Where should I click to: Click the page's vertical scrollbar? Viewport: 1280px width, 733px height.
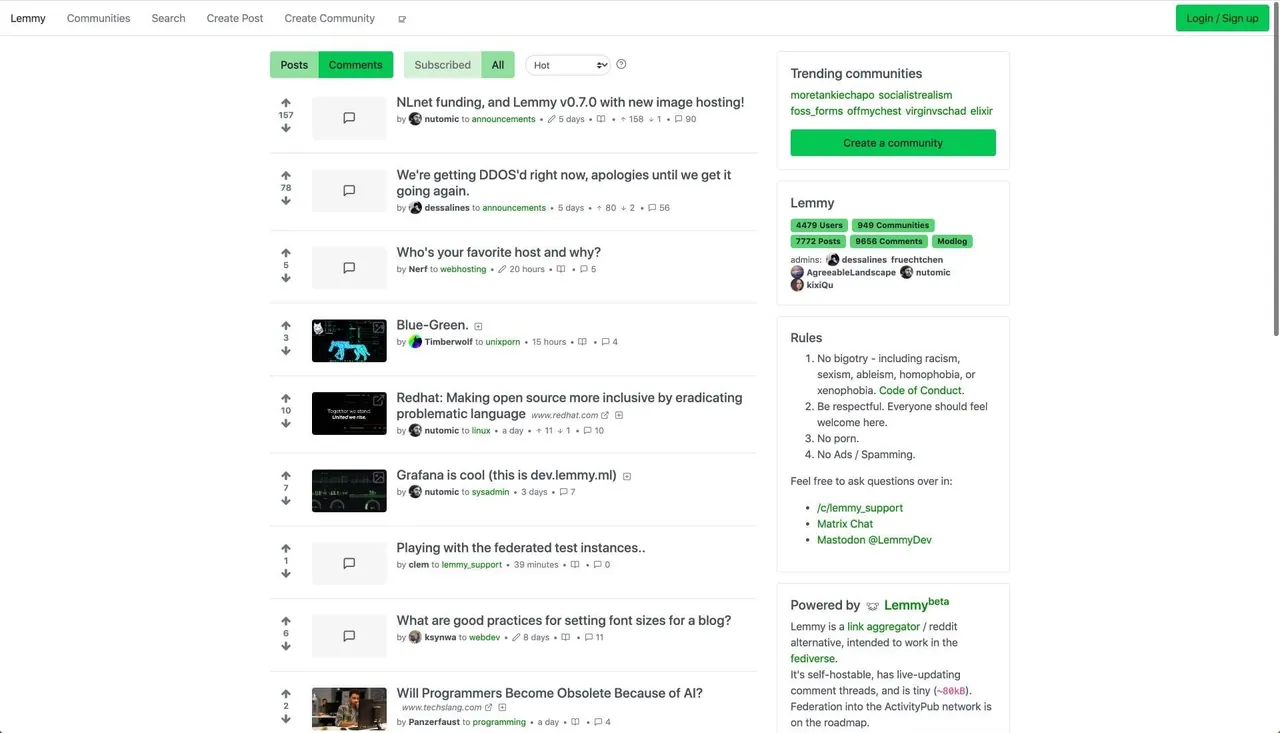tap(1275, 170)
